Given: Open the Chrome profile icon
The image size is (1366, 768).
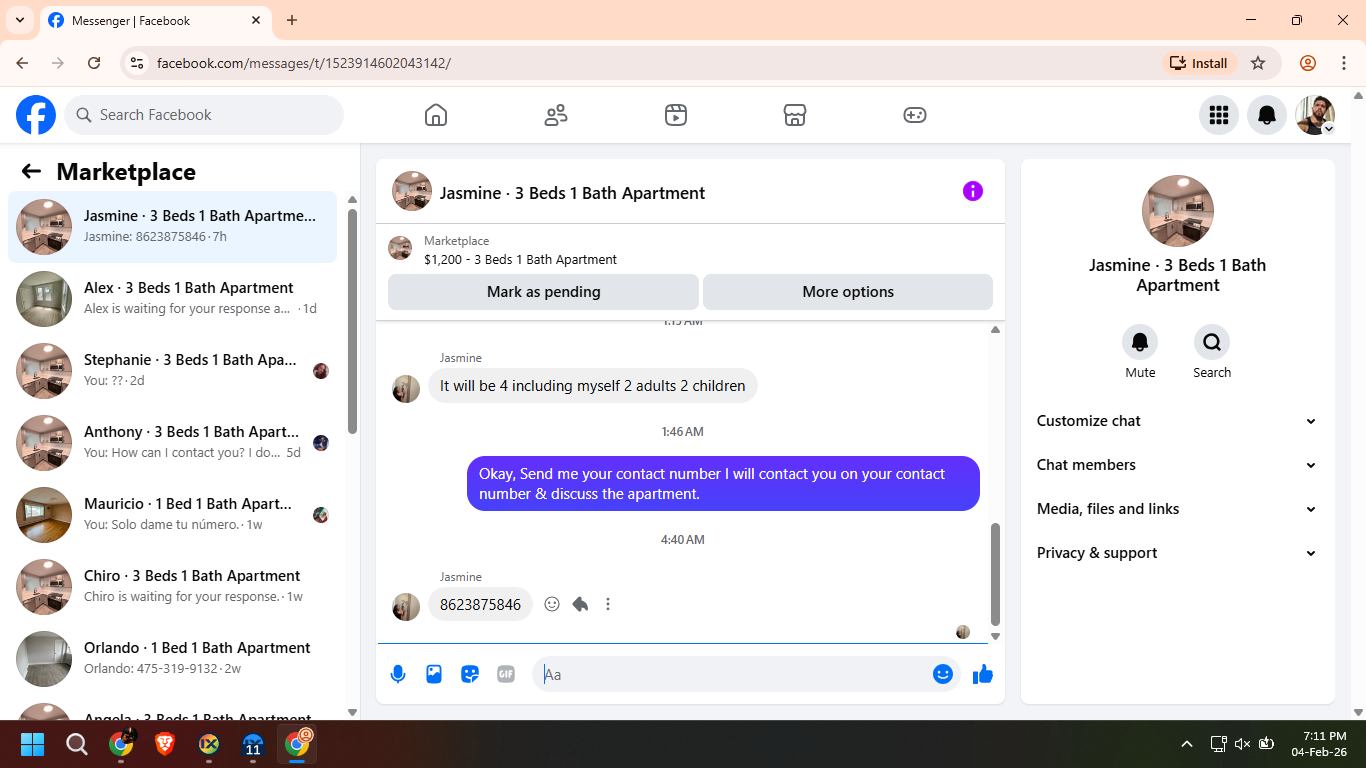Looking at the screenshot, I should pyautogui.click(x=1308, y=63).
